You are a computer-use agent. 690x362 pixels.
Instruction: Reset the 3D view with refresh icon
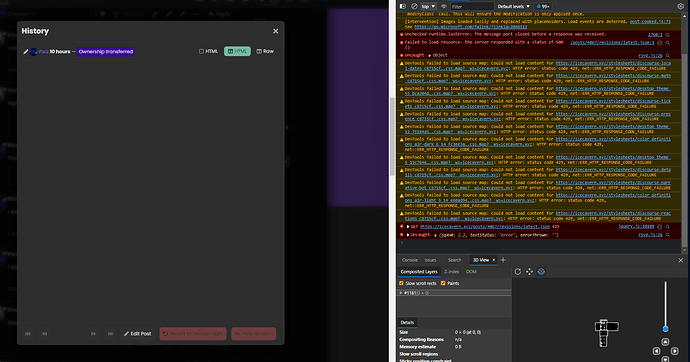518,272
